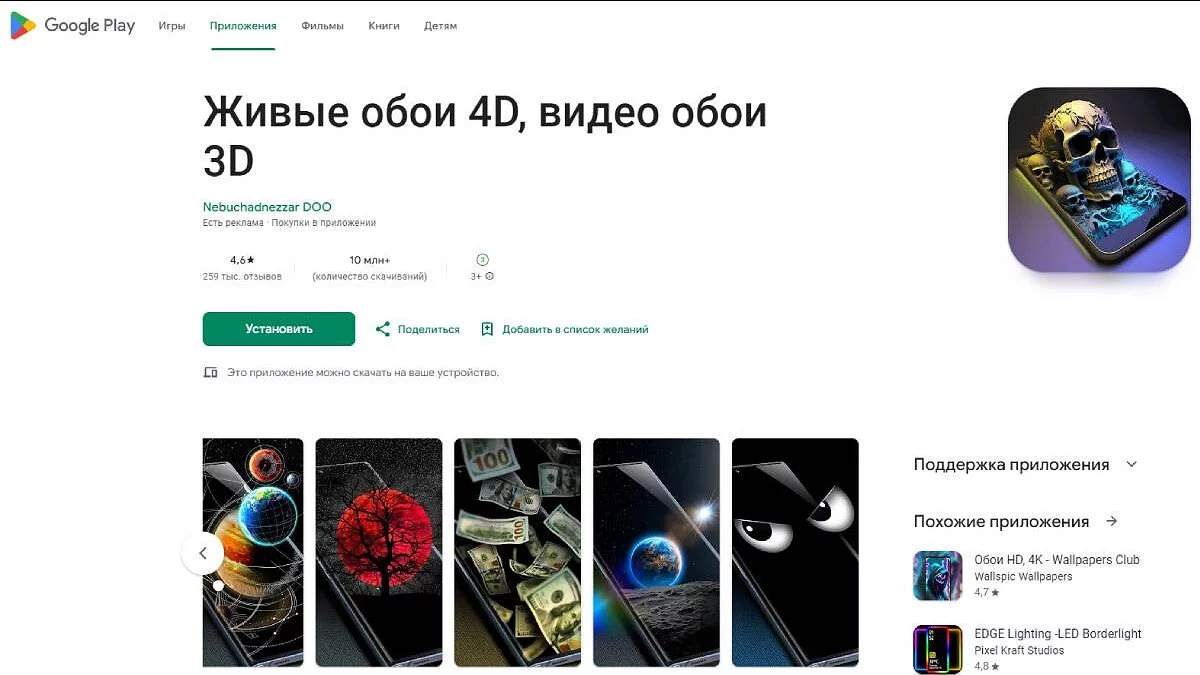Open the EDGE Lighting app icon
This screenshot has height=675, width=1200.
point(938,650)
